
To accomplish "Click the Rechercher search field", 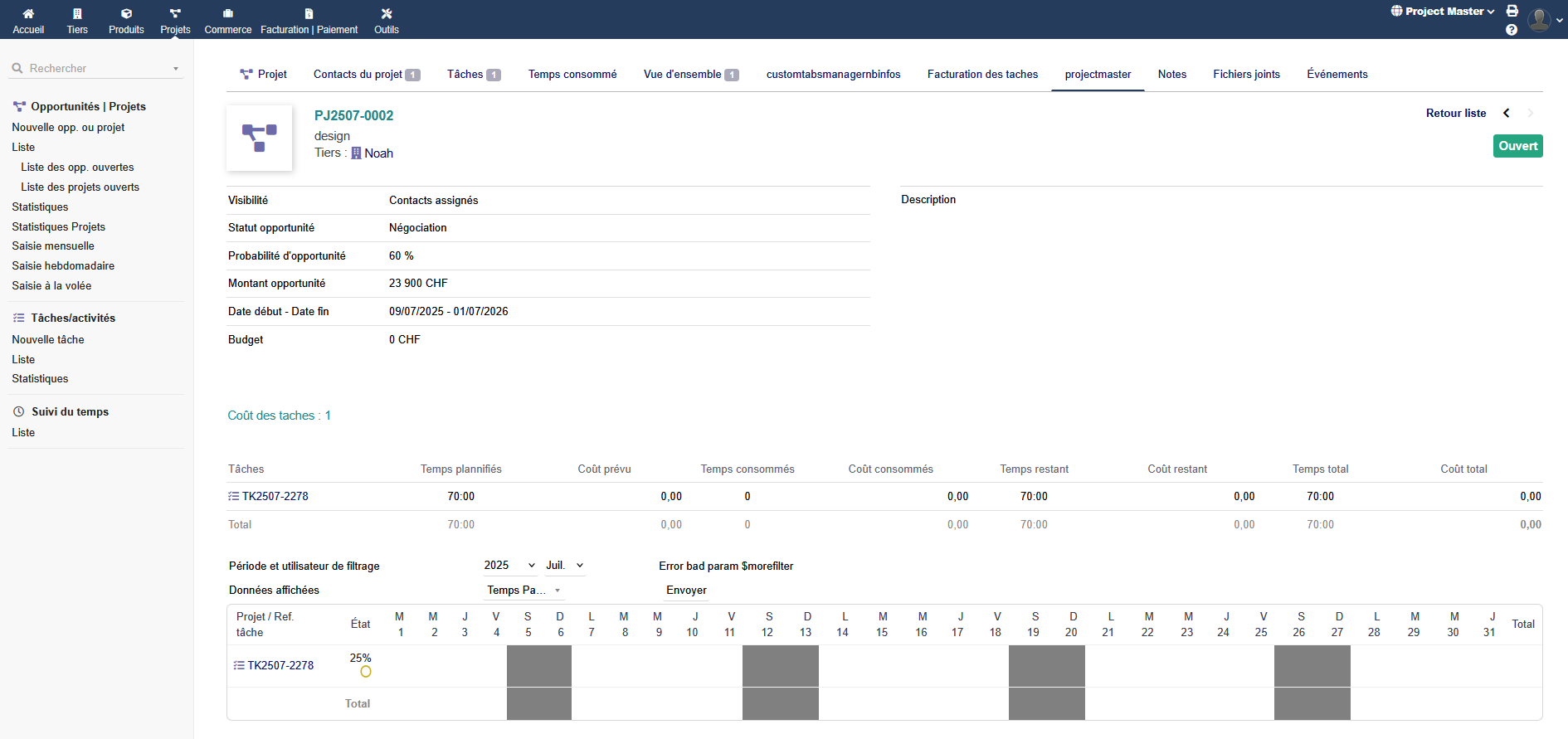I will coord(95,69).
